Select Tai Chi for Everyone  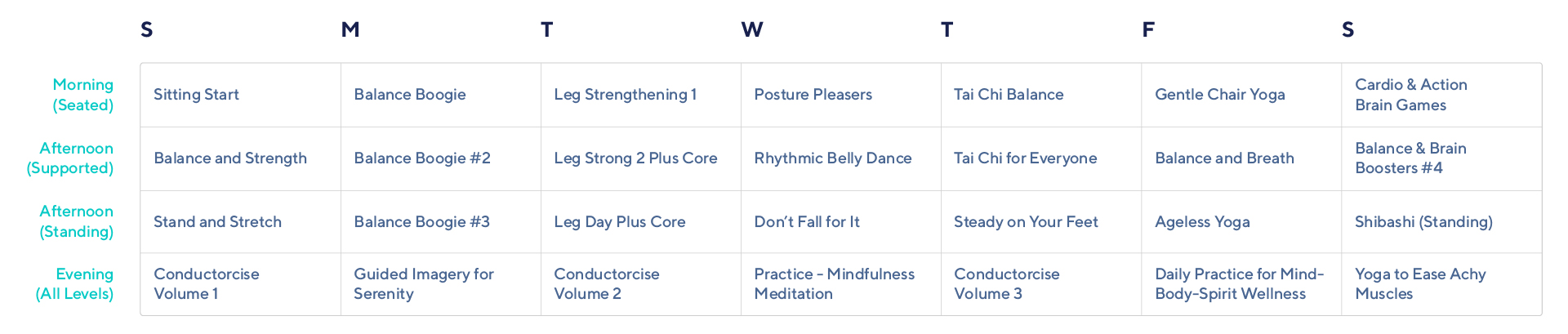click(1025, 158)
